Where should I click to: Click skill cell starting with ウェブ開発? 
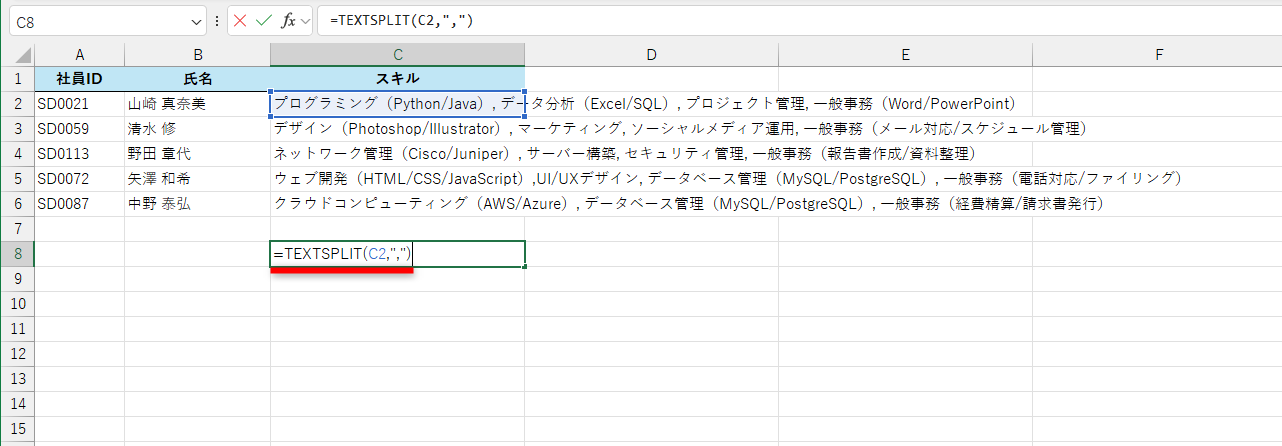point(397,179)
